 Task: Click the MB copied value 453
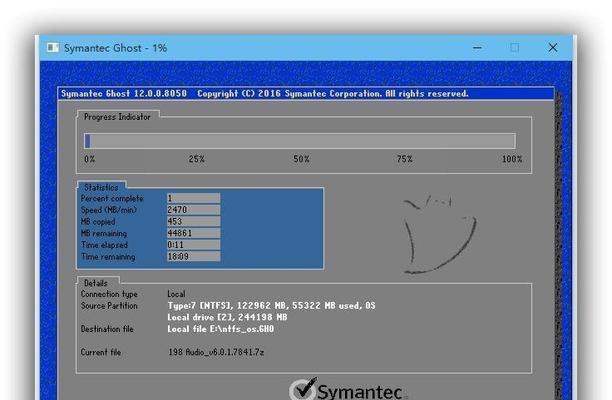pyautogui.click(x=193, y=221)
